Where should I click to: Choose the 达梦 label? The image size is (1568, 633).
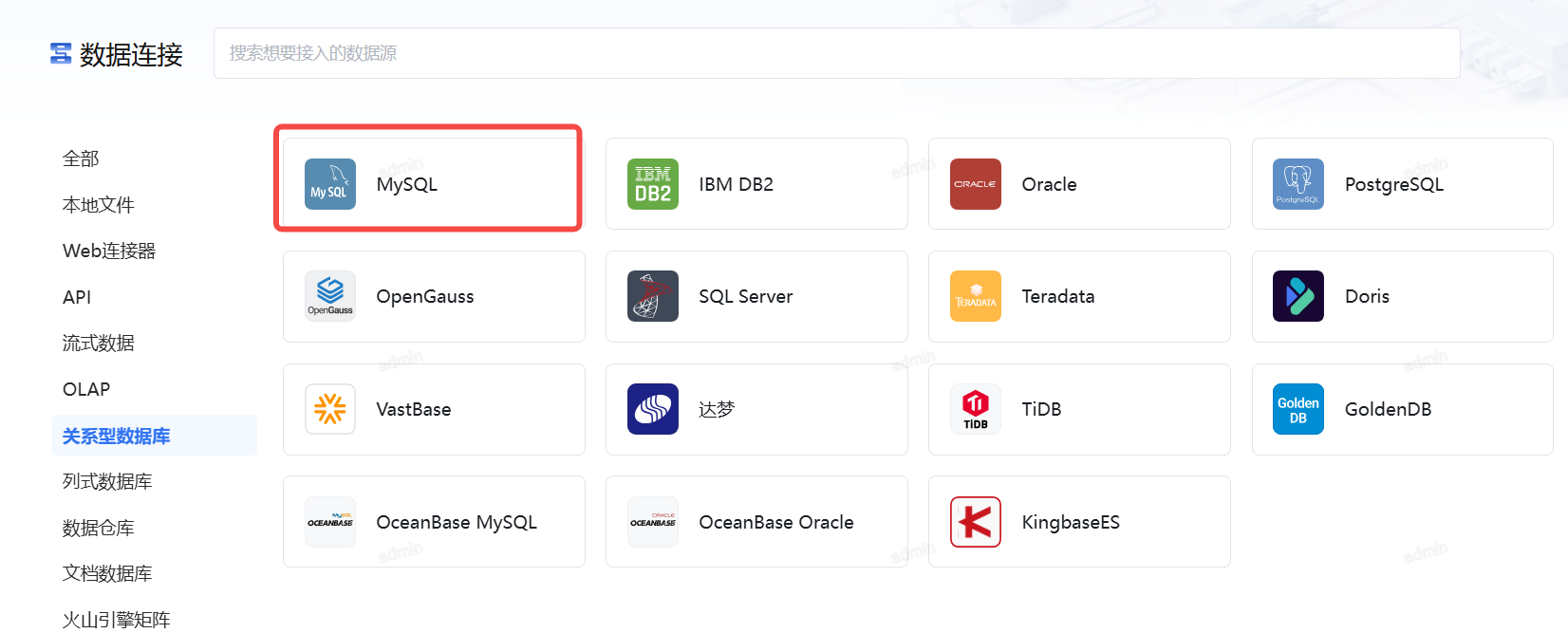click(x=717, y=409)
